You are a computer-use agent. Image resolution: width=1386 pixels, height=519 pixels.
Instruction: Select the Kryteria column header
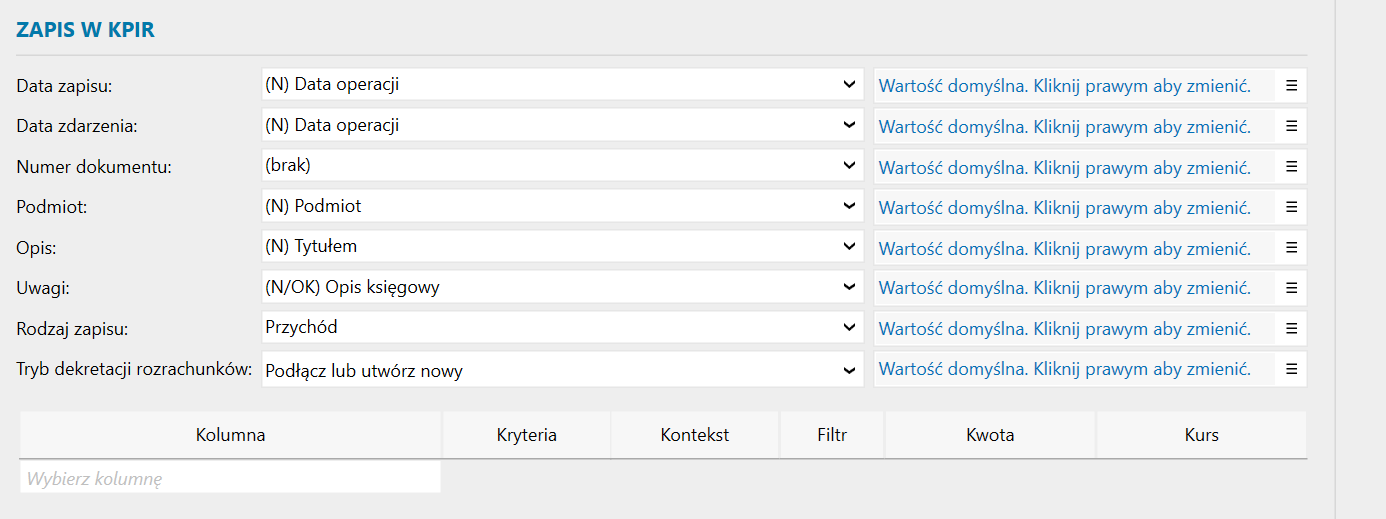pos(526,435)
